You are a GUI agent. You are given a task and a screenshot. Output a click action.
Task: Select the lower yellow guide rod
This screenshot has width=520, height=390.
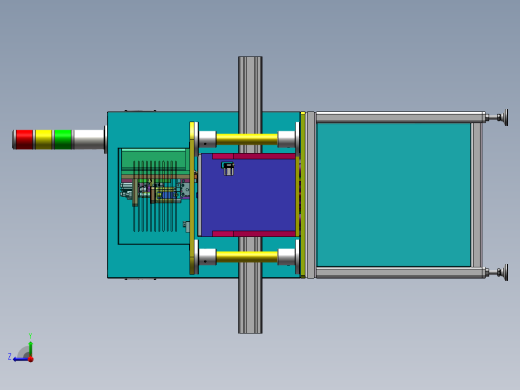pyautogui.click(x=247, y=257)
